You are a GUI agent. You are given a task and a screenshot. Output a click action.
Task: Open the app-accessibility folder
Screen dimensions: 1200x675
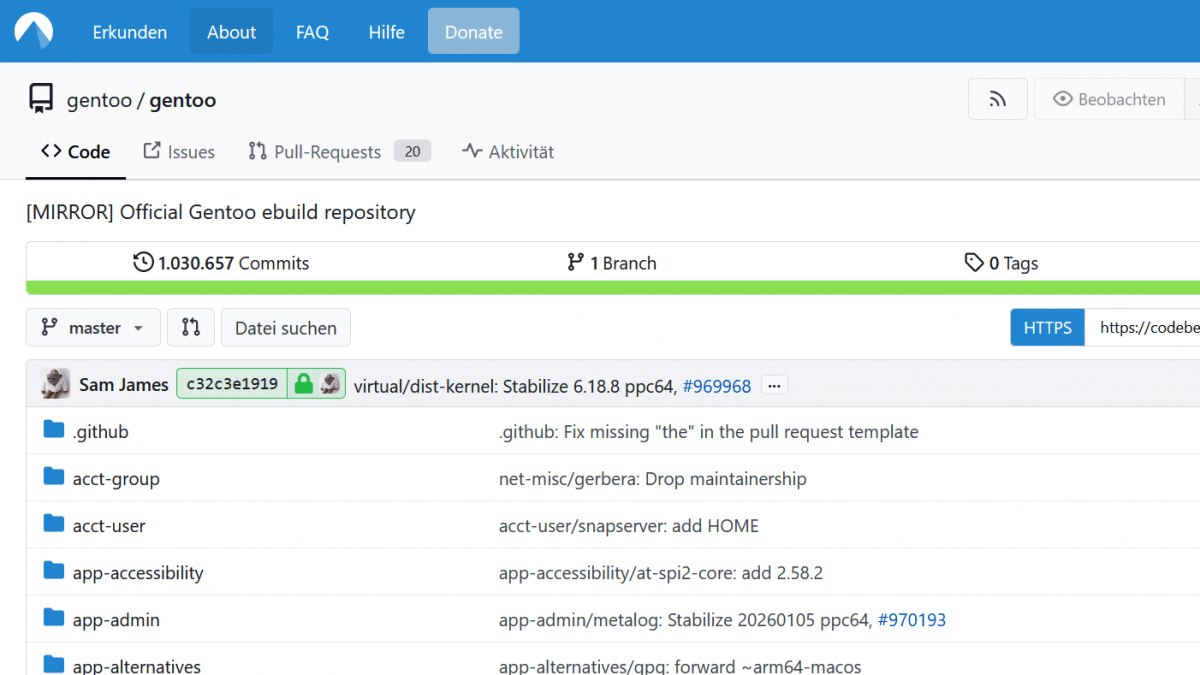pyautogui.click(x=137, y=573)
